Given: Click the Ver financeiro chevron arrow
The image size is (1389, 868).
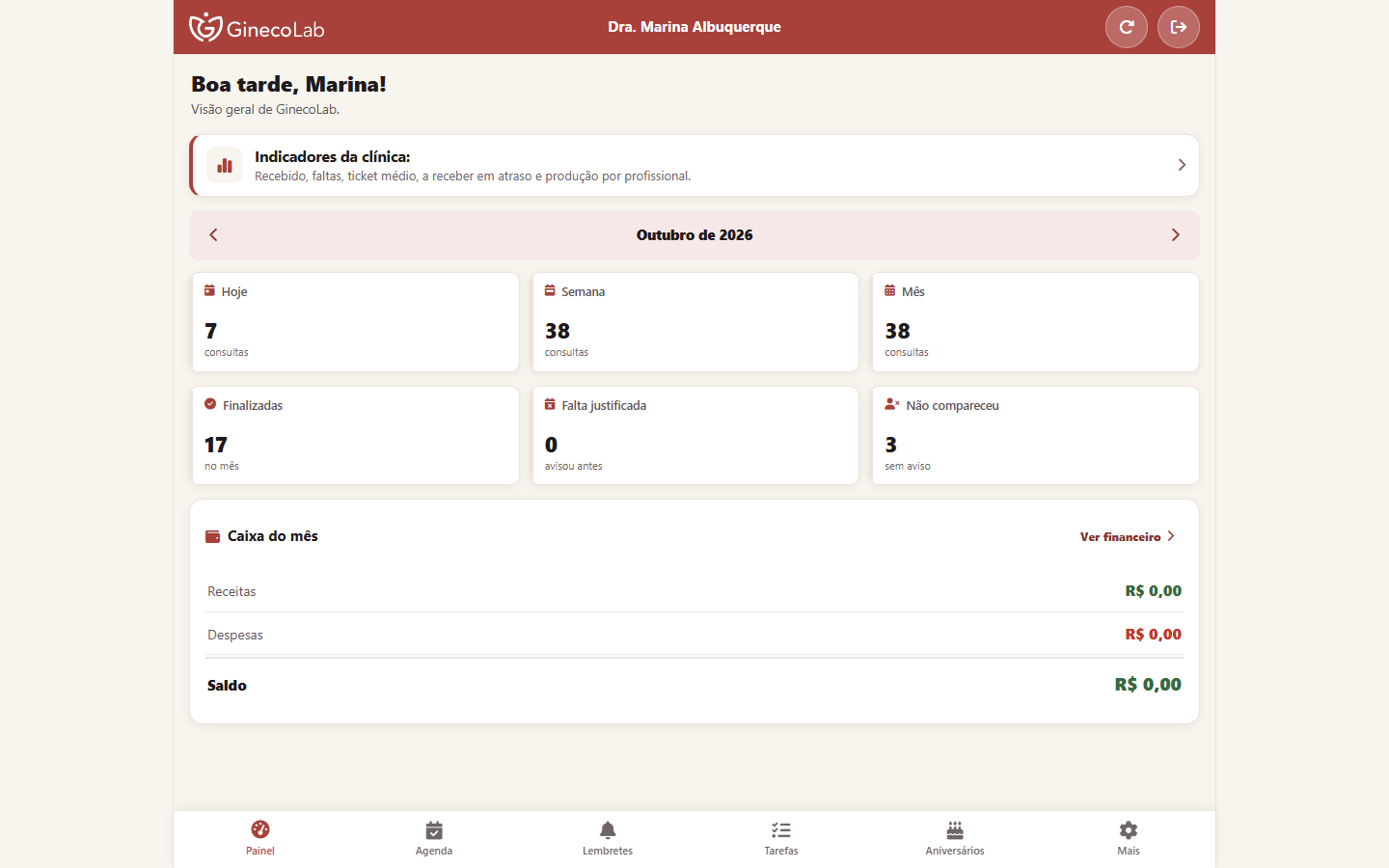Looking at the screenshot, I should click(x=1171, y=536).
